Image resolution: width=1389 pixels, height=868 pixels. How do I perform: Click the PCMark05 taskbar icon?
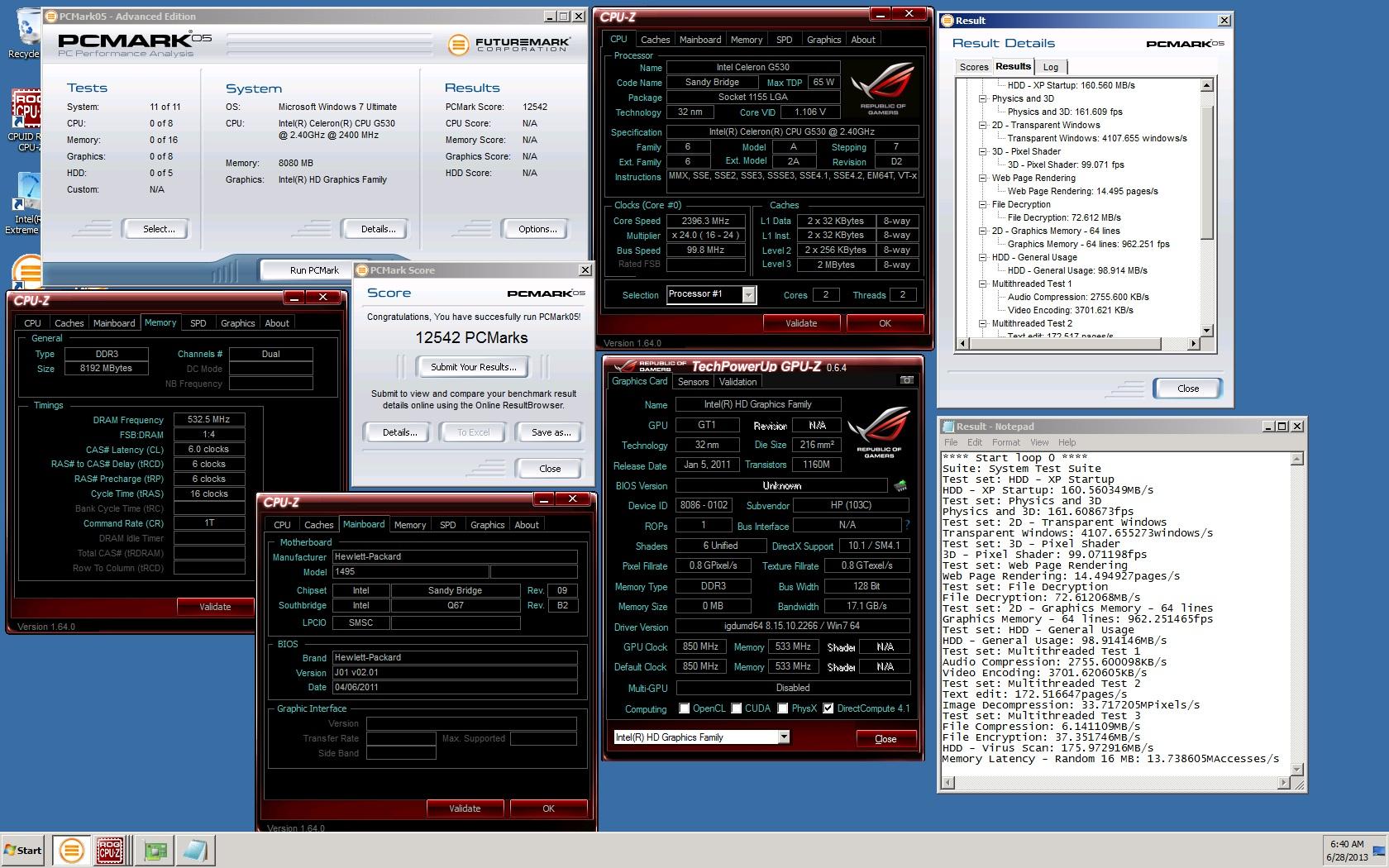[x=72, y=850]
